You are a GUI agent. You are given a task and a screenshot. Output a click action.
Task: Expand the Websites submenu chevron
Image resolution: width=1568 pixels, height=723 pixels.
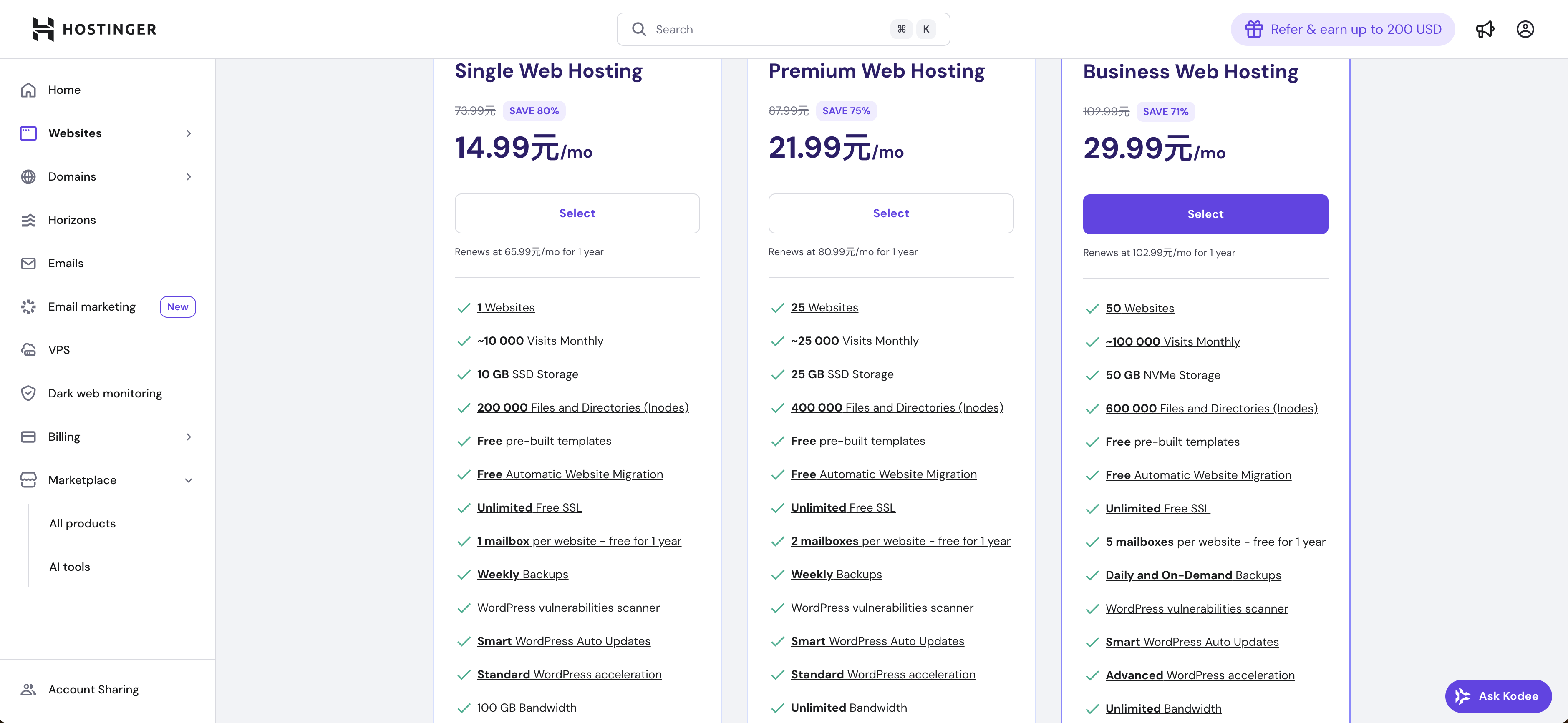click(x=189, y=133)
